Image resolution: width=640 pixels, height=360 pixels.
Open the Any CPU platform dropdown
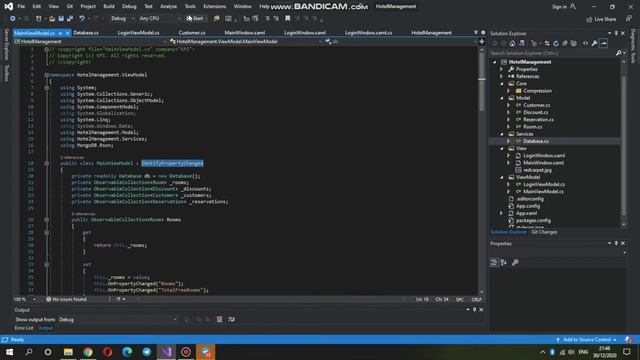tap(160, 18)
